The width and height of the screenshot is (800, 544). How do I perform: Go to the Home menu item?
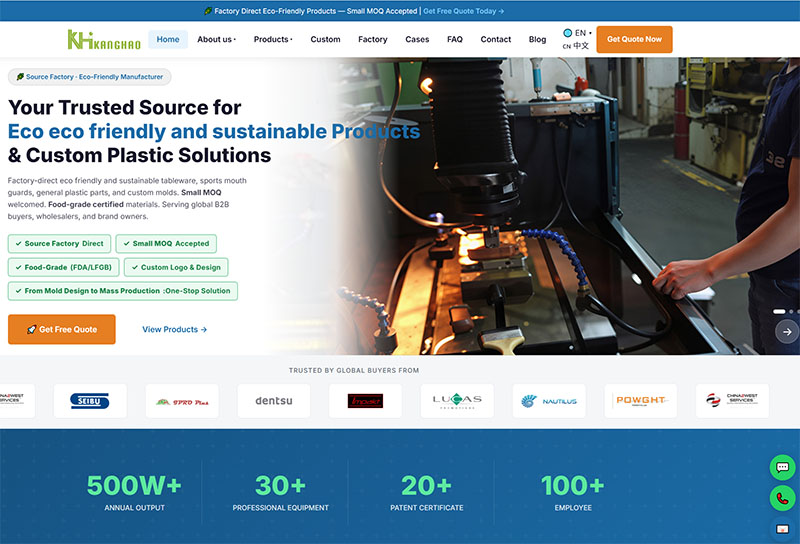tap(168, 39)
